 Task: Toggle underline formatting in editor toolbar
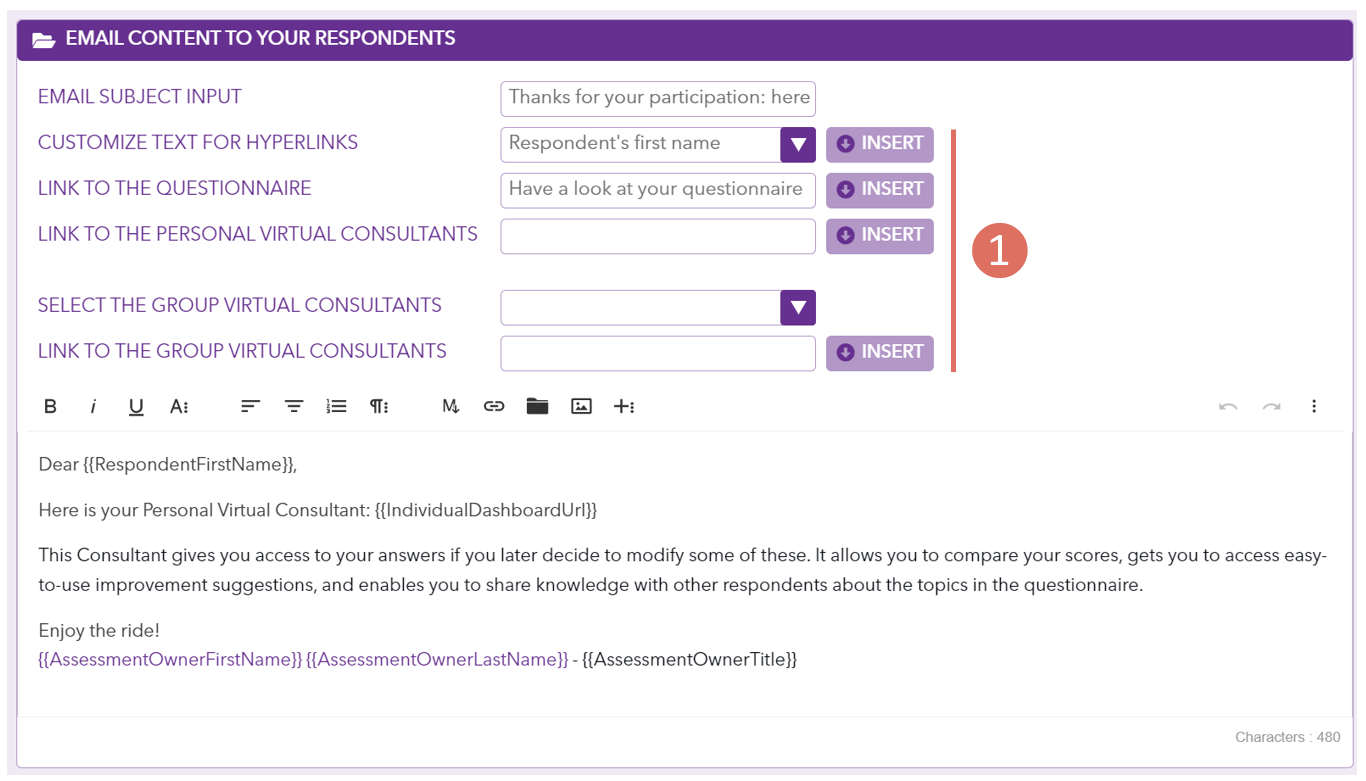point(136,406)
